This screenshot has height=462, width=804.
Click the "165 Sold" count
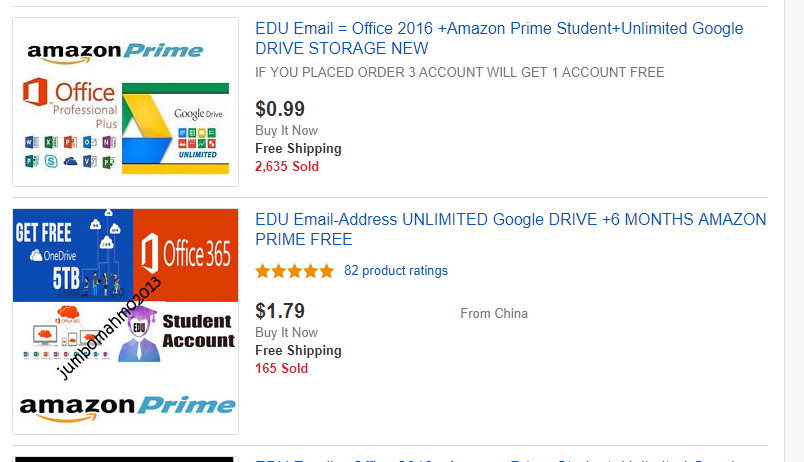click(281, 368)
